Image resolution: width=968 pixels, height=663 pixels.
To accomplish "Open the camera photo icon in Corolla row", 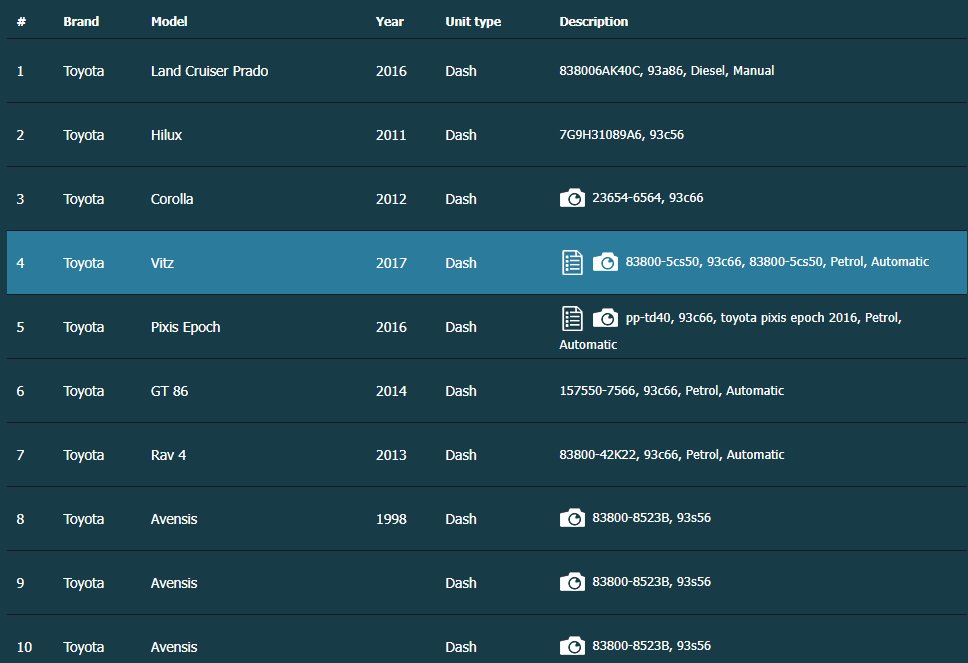I will (x=572, y=198).
